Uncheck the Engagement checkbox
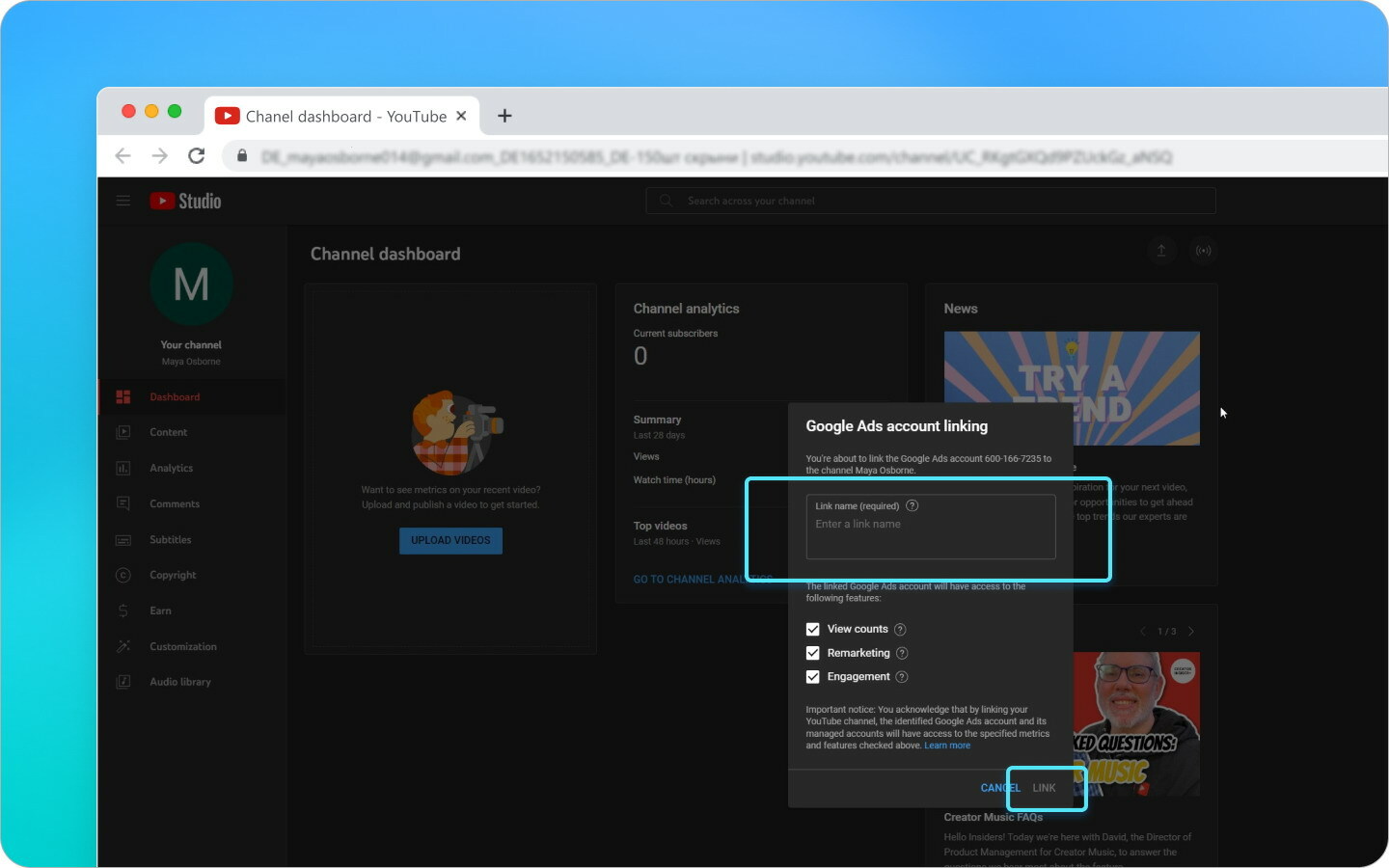Viewport: 1389px width, 868px height. tap(813, 677)
